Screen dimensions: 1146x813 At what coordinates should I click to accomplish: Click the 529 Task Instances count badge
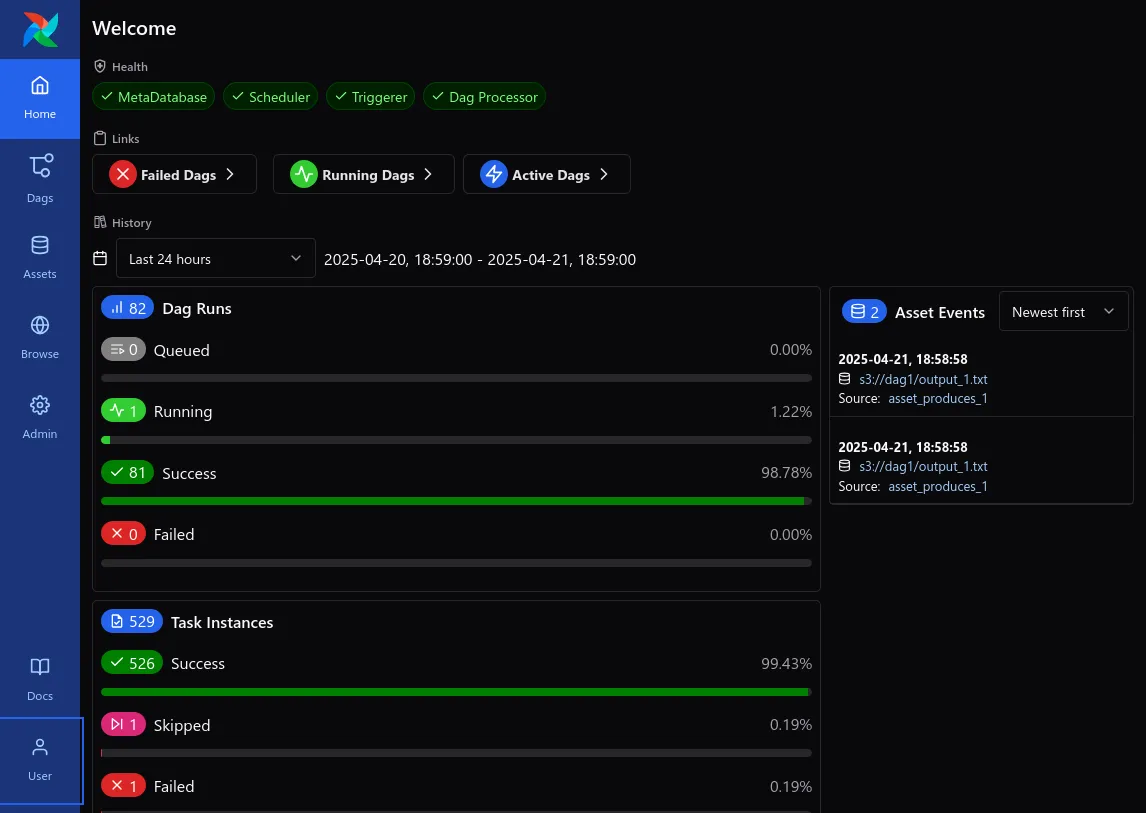coord(132,621)
